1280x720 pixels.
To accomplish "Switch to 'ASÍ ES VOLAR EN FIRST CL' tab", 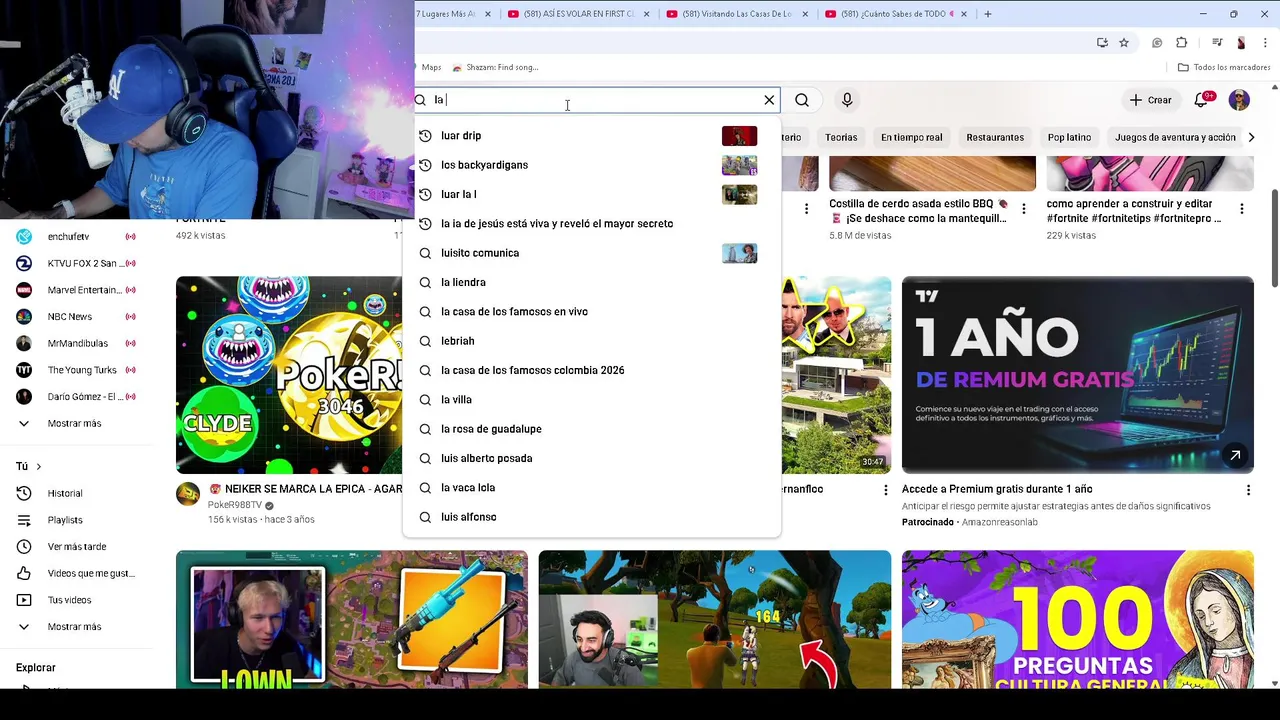I will pyautogui.click(x=579, y=14).
